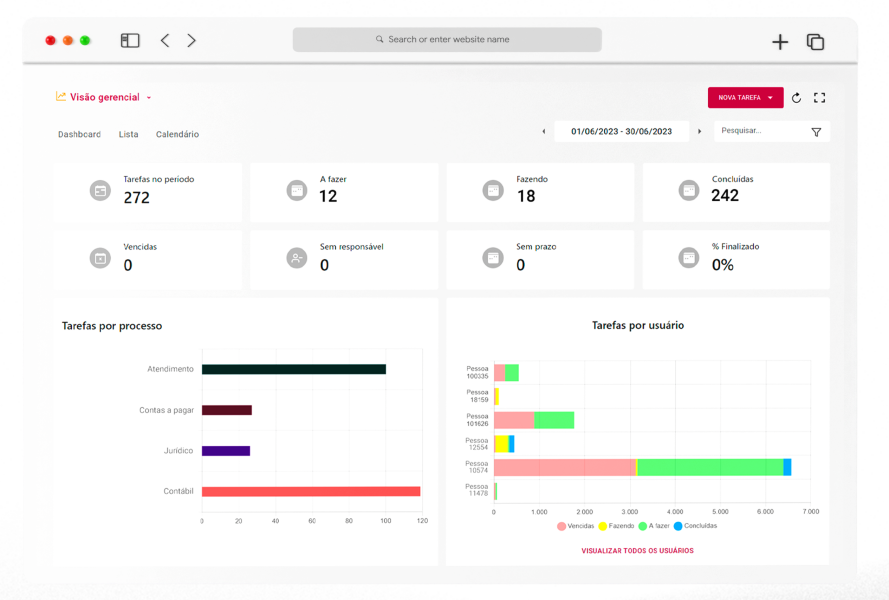Click the Sem responsável person icon
The width and height of the screenshot is (889, 600).
296,258
